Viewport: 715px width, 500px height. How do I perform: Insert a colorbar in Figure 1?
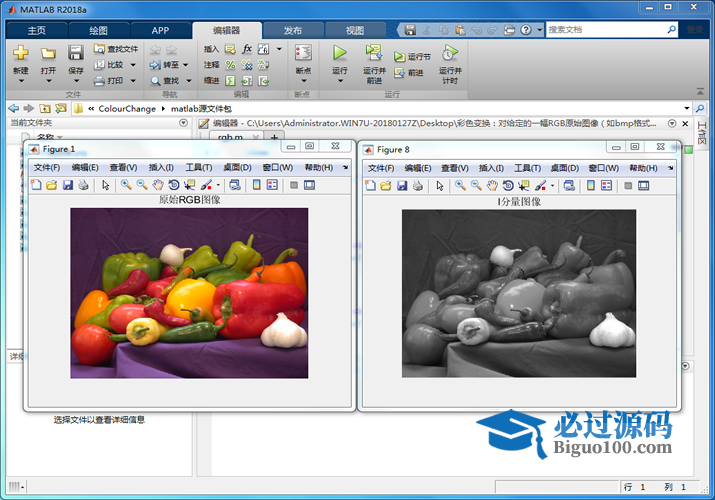256,185
